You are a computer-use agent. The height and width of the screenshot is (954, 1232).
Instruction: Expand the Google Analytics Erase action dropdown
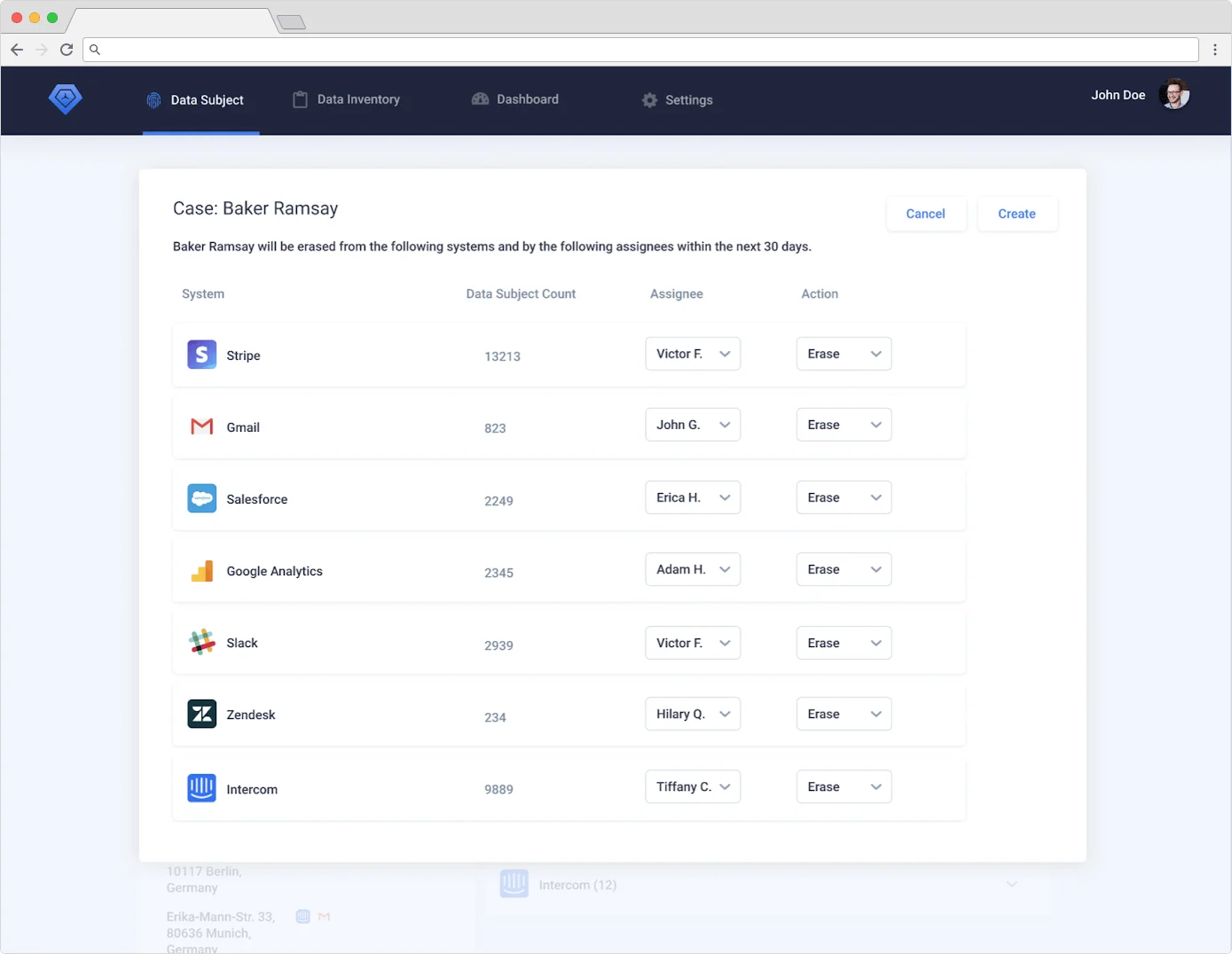(x=844, y=569)
